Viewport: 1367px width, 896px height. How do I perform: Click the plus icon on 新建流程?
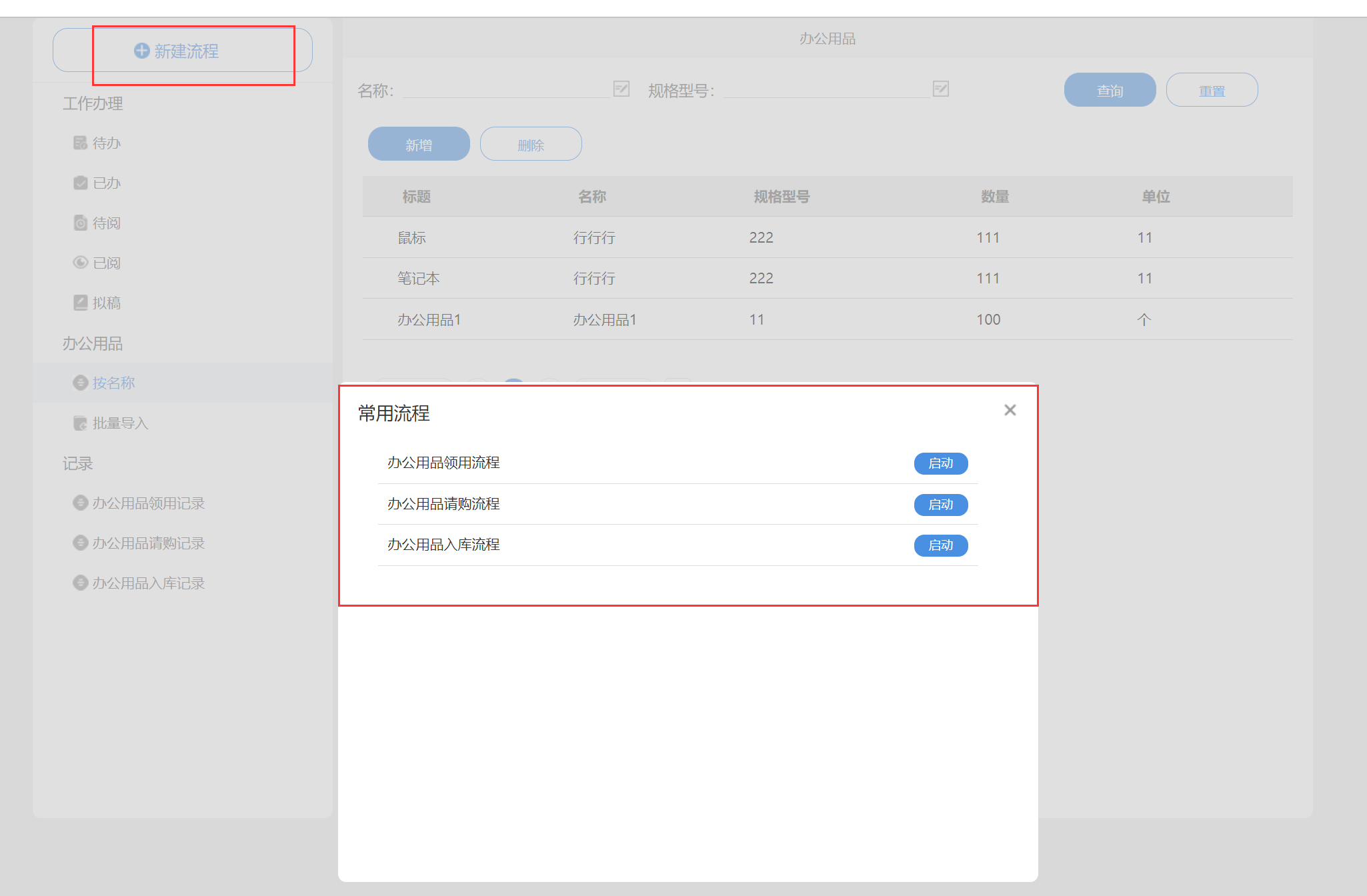click(141, 51)
